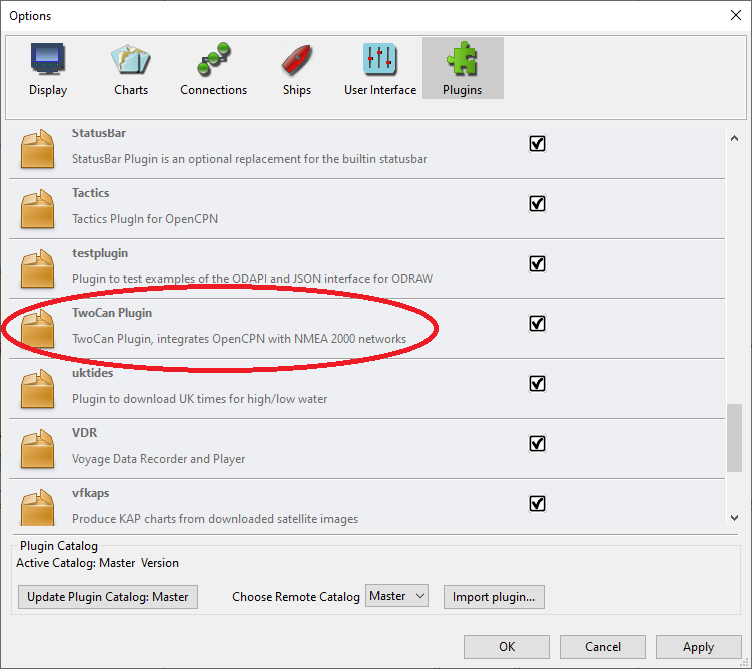Click the TwoCan Plugin box icon
752x669 pixels.
tap(38, 328)
